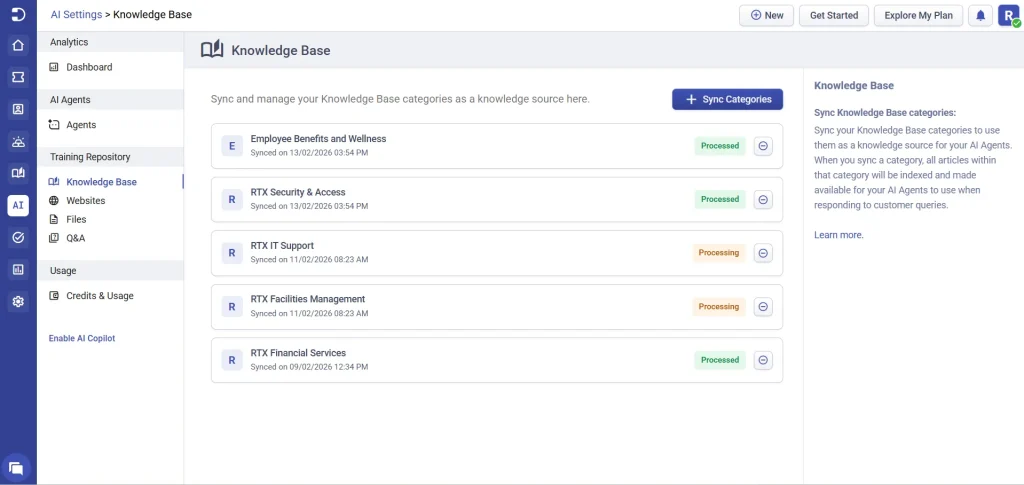Select the AI icon in left rail
1024x485 pixels.
18,205
